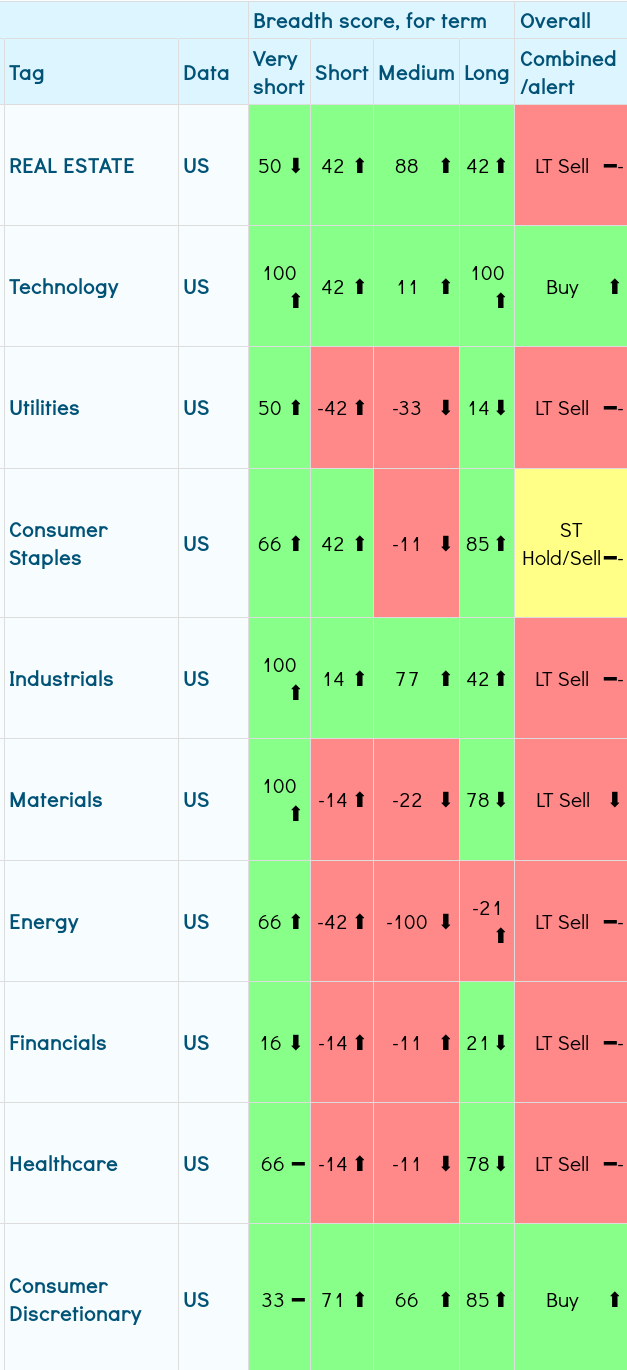Click the down arrow in Materials' Combined cell
627x1370 pixels.
pyautogui.click(x=614, y=800)
